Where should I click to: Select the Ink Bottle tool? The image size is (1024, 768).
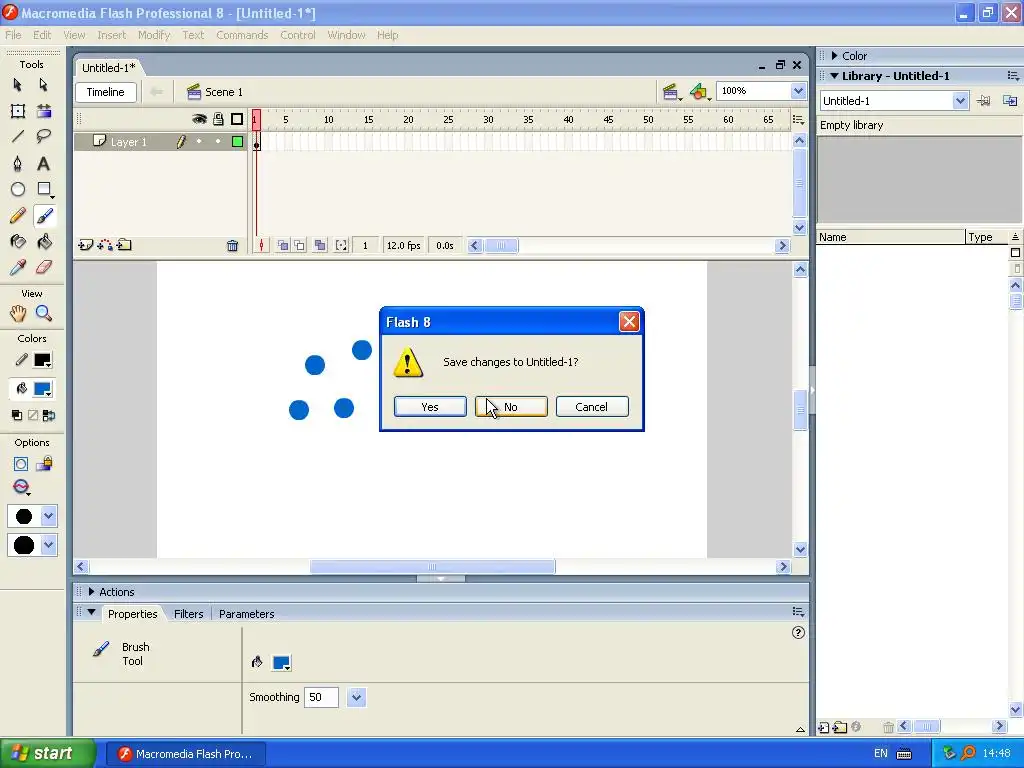pyautogui.click(x=18, y=242)
